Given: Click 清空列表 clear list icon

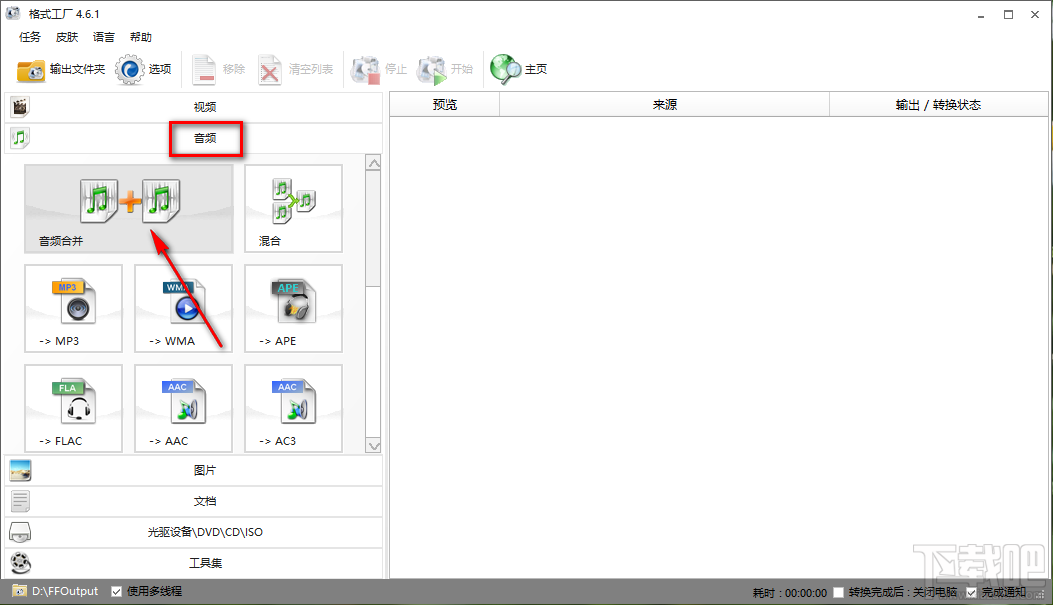Looking at the screenshot, I should click(x=270, y=70).
